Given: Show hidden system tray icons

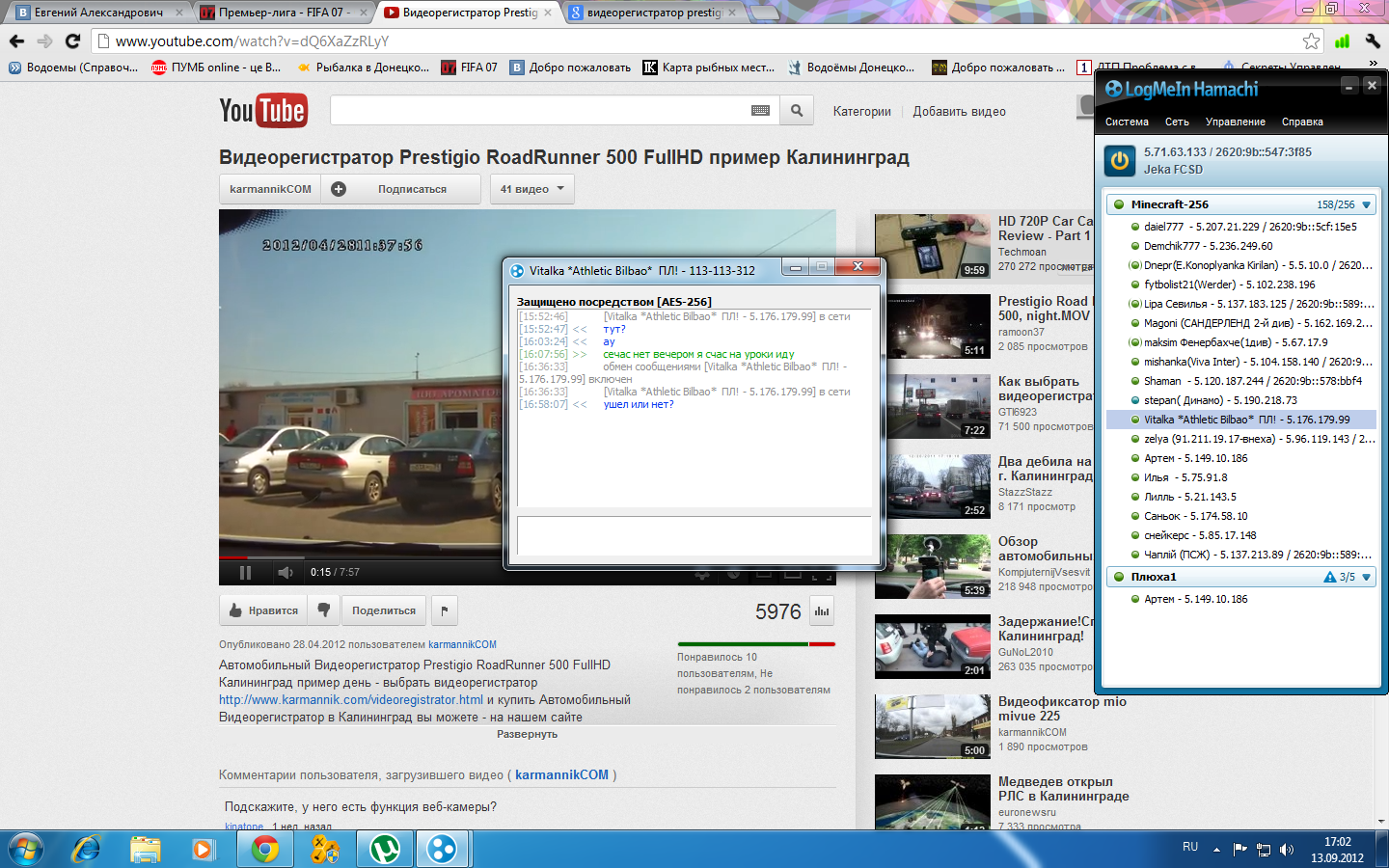Looking at the screenshot, I should coord(1216,850).
